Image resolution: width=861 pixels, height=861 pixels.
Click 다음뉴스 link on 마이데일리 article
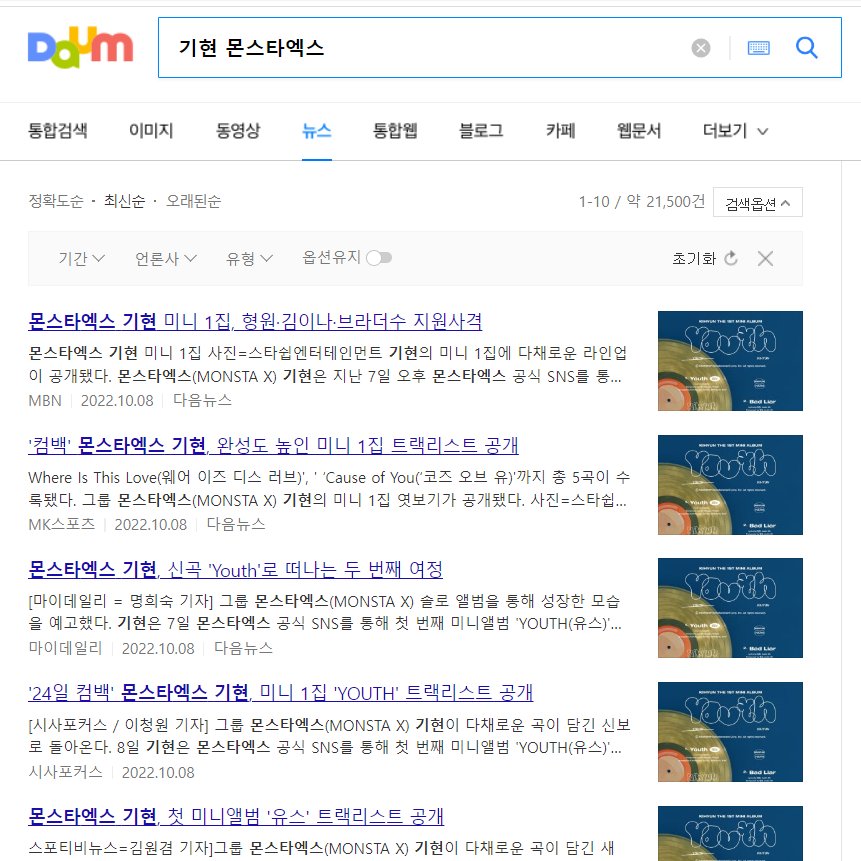coord(243,648)
